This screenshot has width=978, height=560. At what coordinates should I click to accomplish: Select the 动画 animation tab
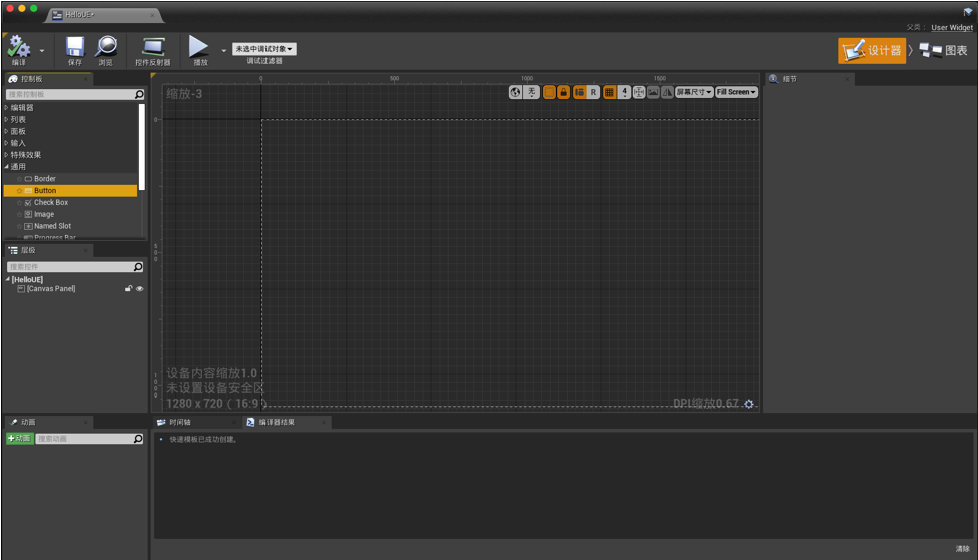pyautogui.click(x=49, y=422)
